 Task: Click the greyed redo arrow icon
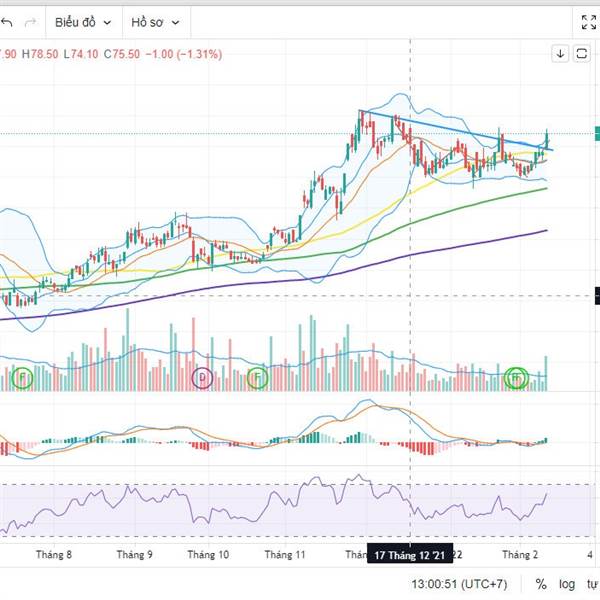[30, 23]
